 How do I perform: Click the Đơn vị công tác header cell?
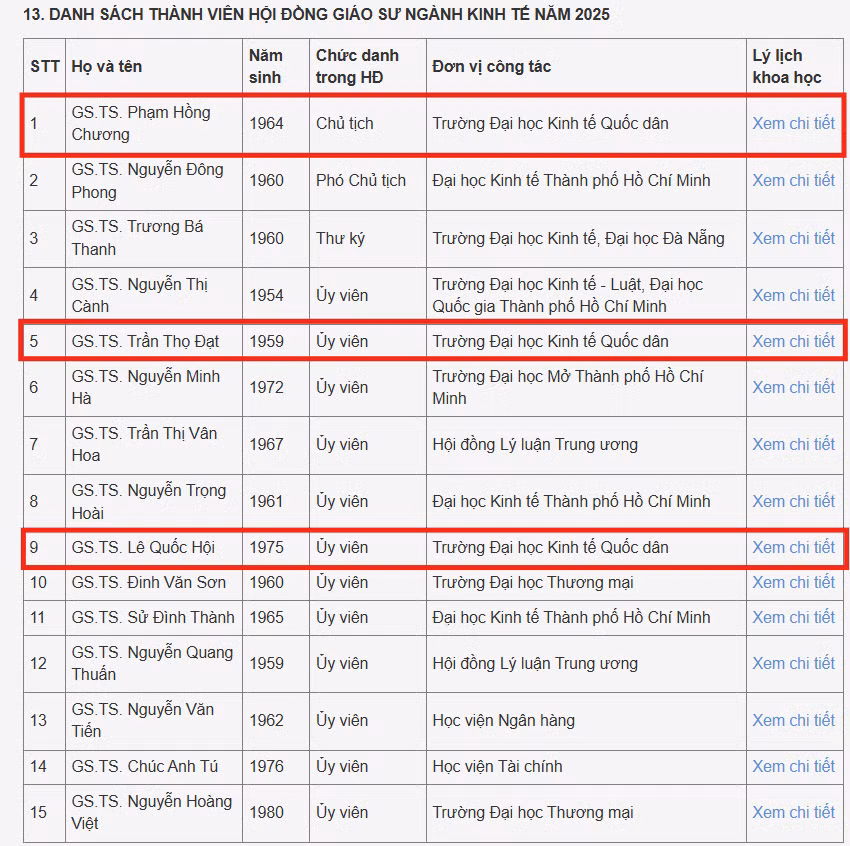pos(586,66)
